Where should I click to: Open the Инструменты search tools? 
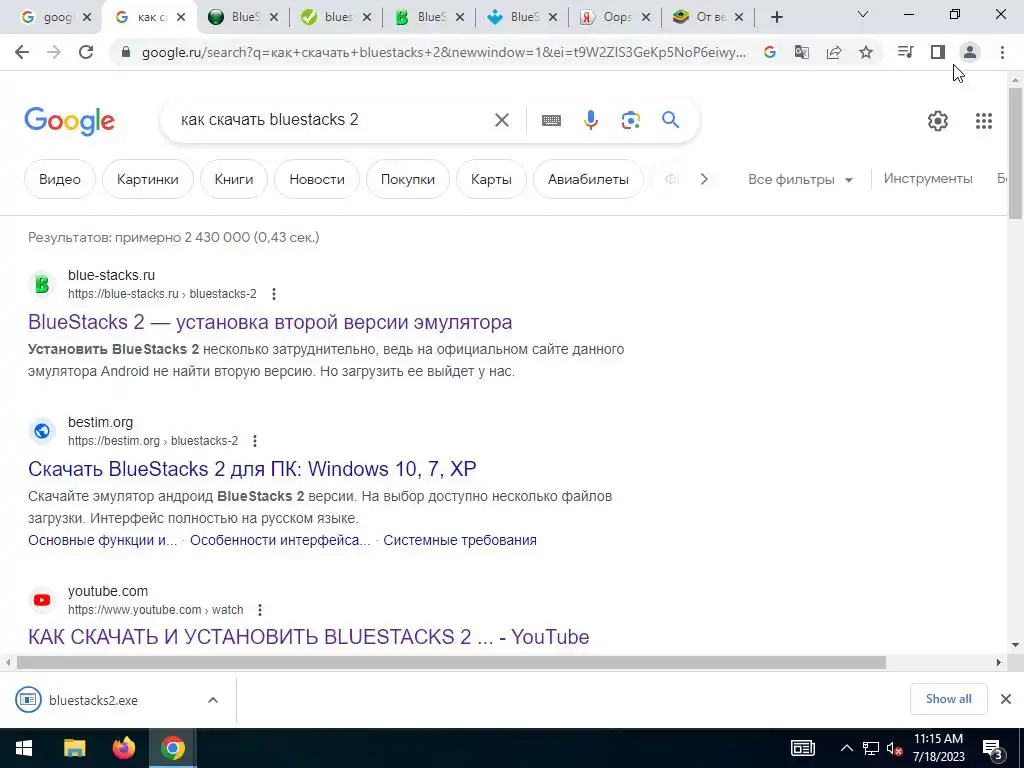pos(927,179)
